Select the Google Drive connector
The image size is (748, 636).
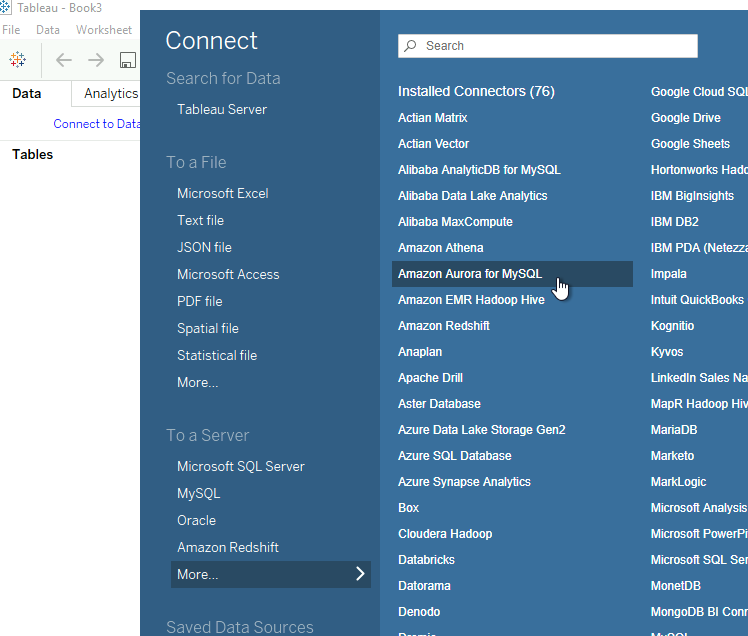(686, 118)
